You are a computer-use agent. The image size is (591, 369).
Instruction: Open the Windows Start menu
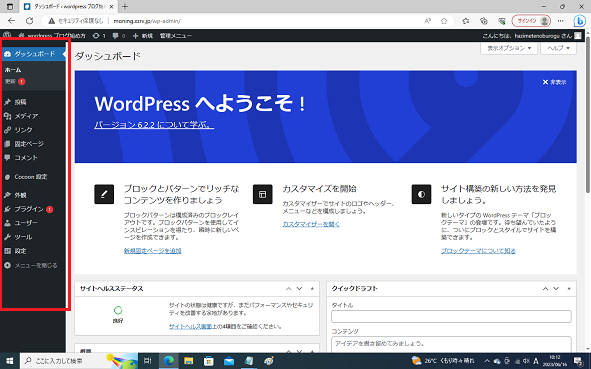[9, 361]
